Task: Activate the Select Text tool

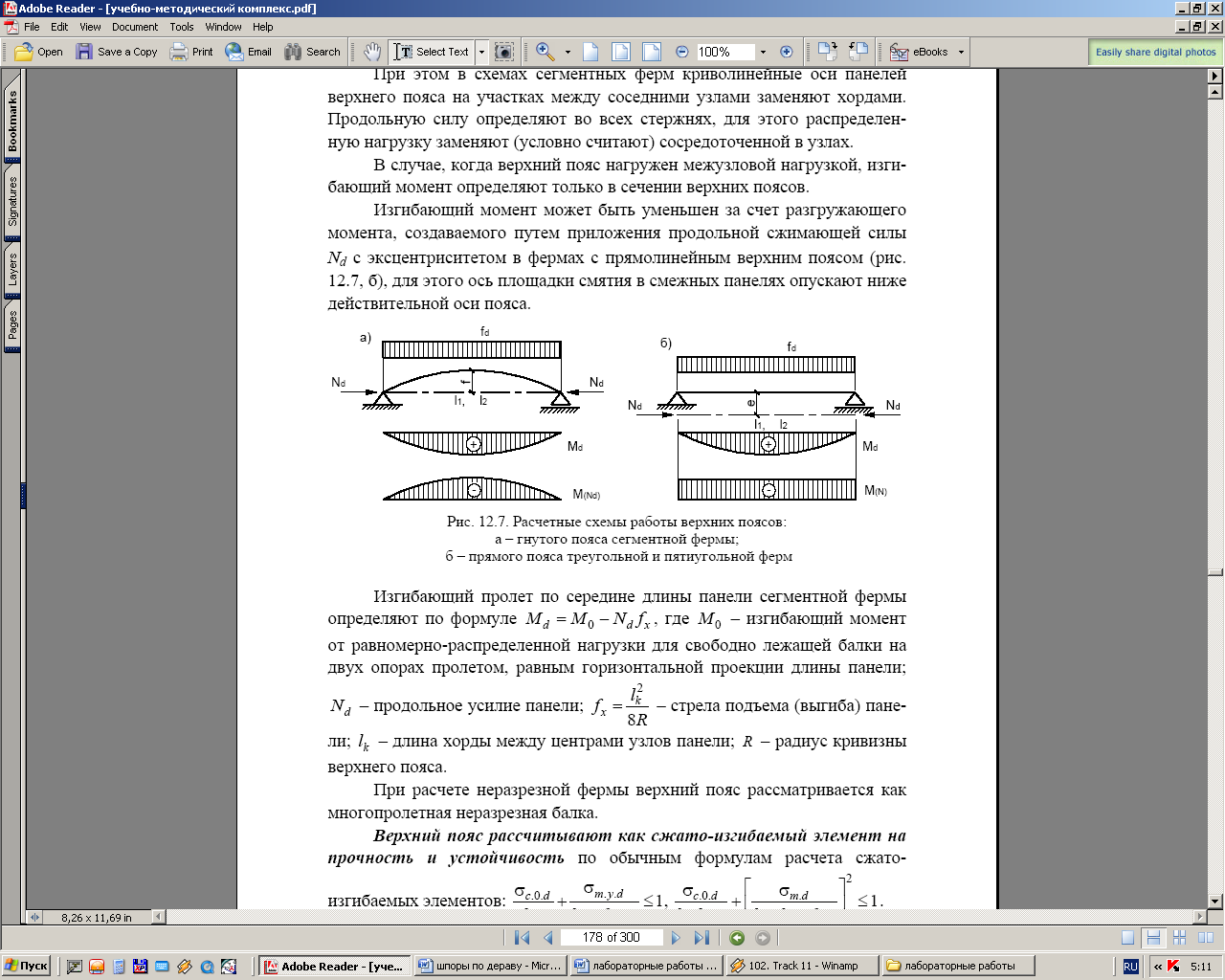Action: click(432, 52)
